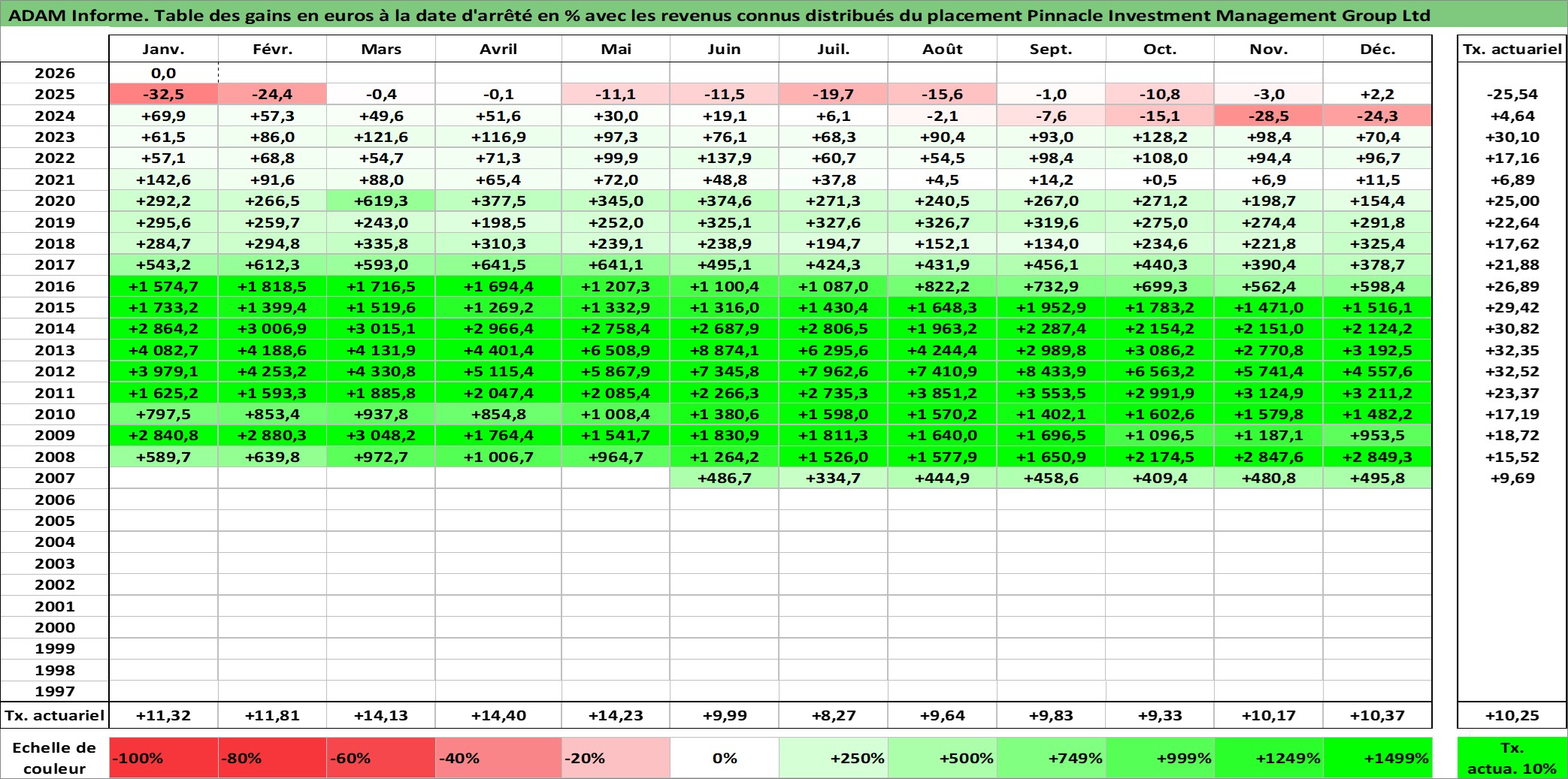
Task: Select the +8,27 Juil. actuarial total
Action: tap(833, 715)
